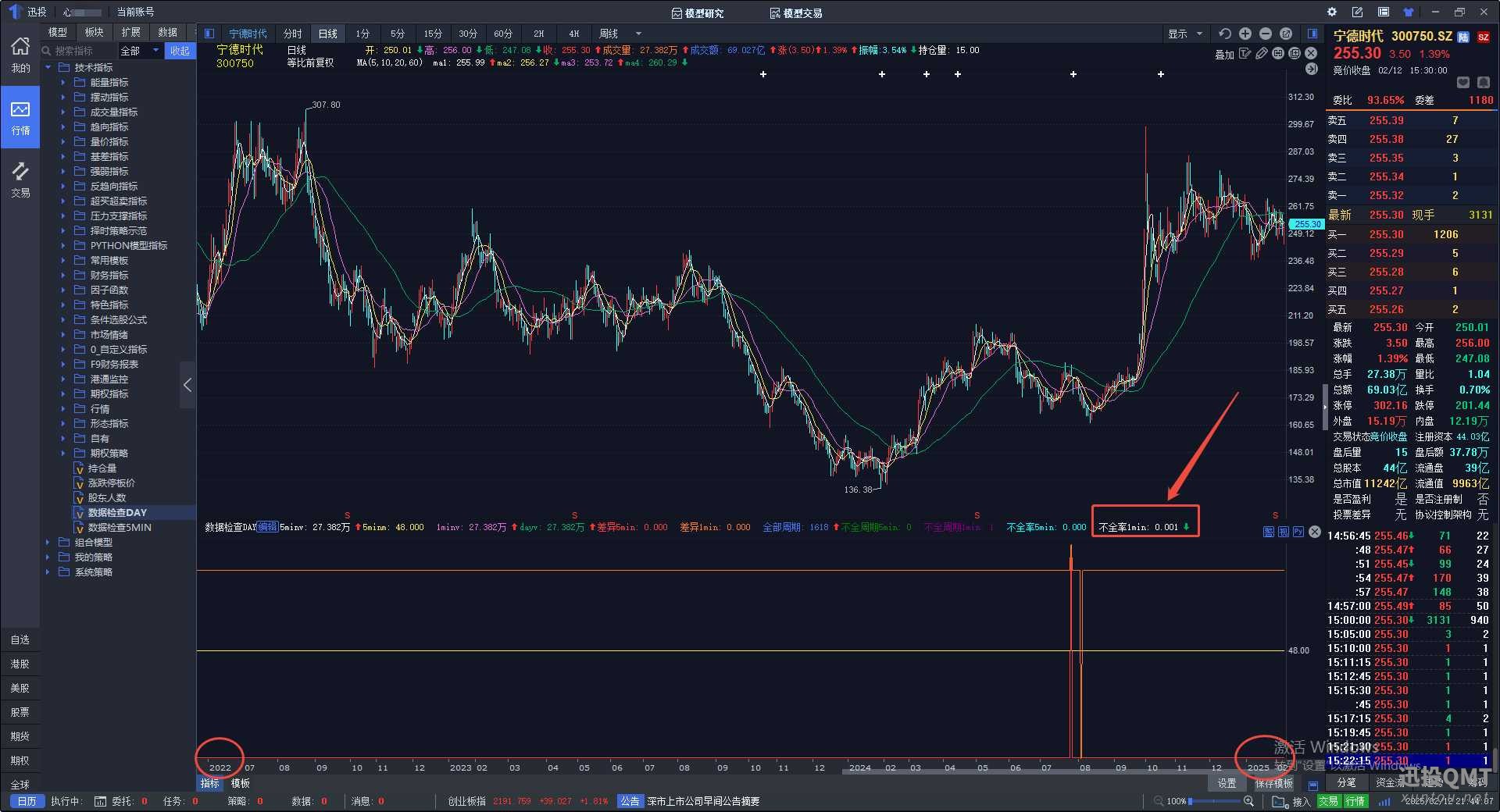The height and width of the screenshot is (812, 1500).
Task: Click the blue shirt skin icon
Action: click(x=1408, y=12)
